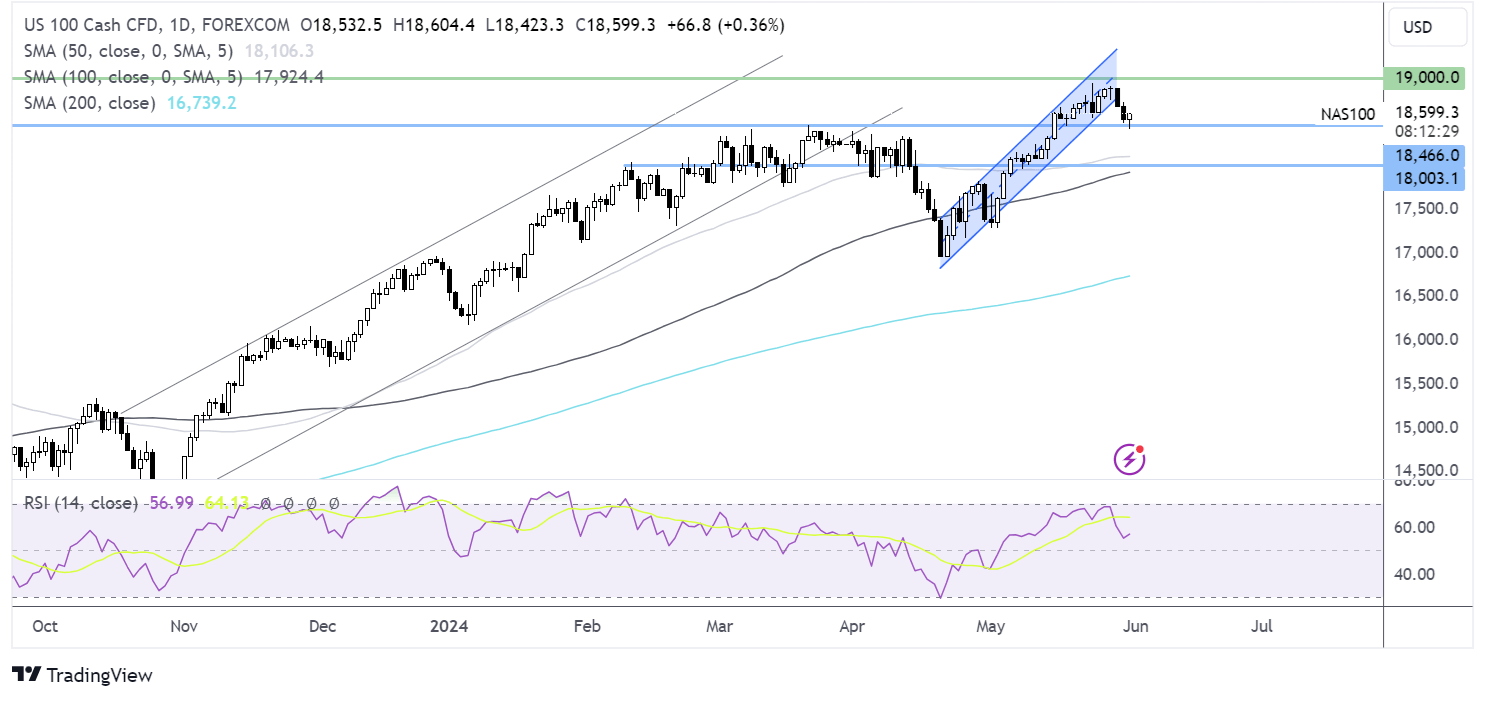This screenshot has height=701, width=1488.
Task: Select the RSI (14, close) indicator legend
Action: click(81, 503)
